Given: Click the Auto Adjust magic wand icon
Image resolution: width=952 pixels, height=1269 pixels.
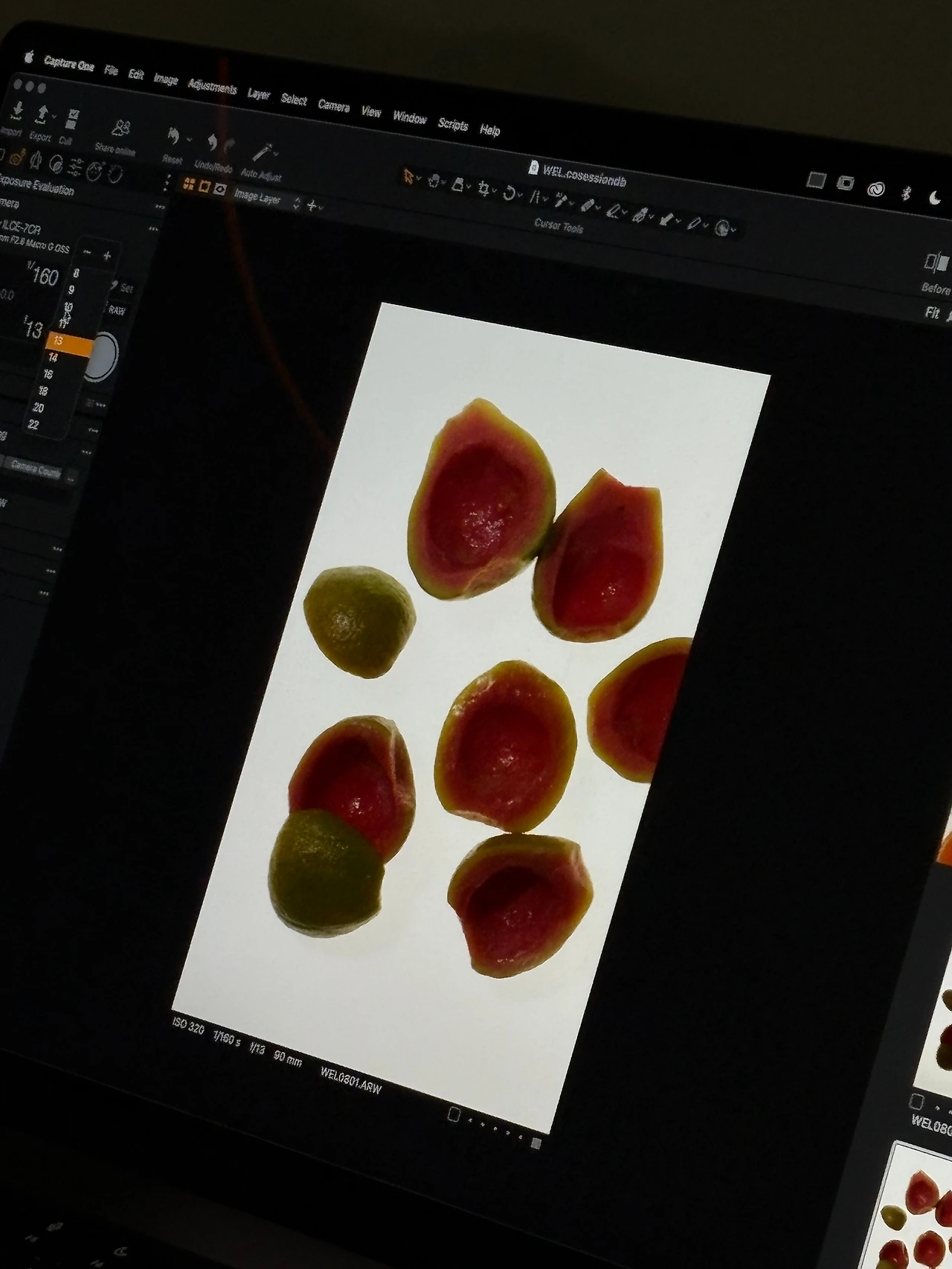Looking at the screenshot, I should pyautogui.click(x=261, y=152).
